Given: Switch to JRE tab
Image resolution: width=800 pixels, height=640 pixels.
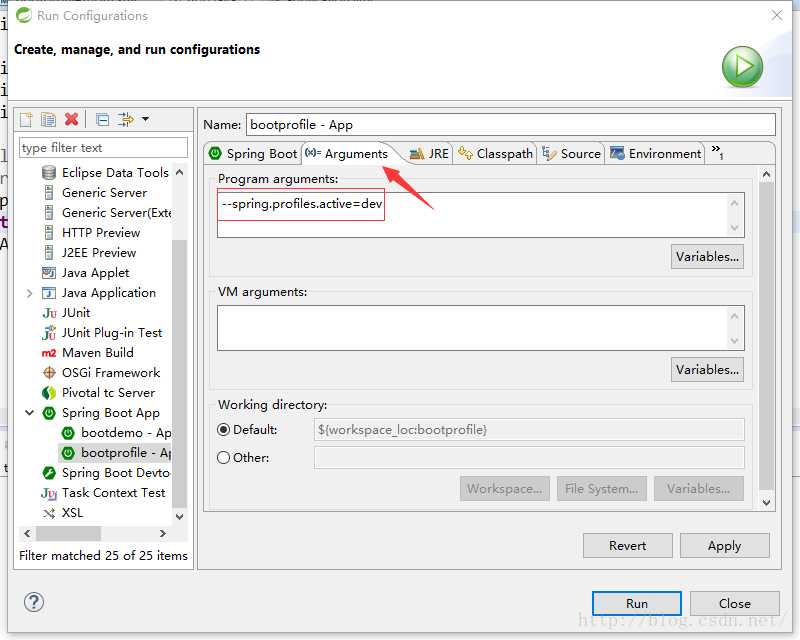Looking at the screenshot, I should coord(429,153).
